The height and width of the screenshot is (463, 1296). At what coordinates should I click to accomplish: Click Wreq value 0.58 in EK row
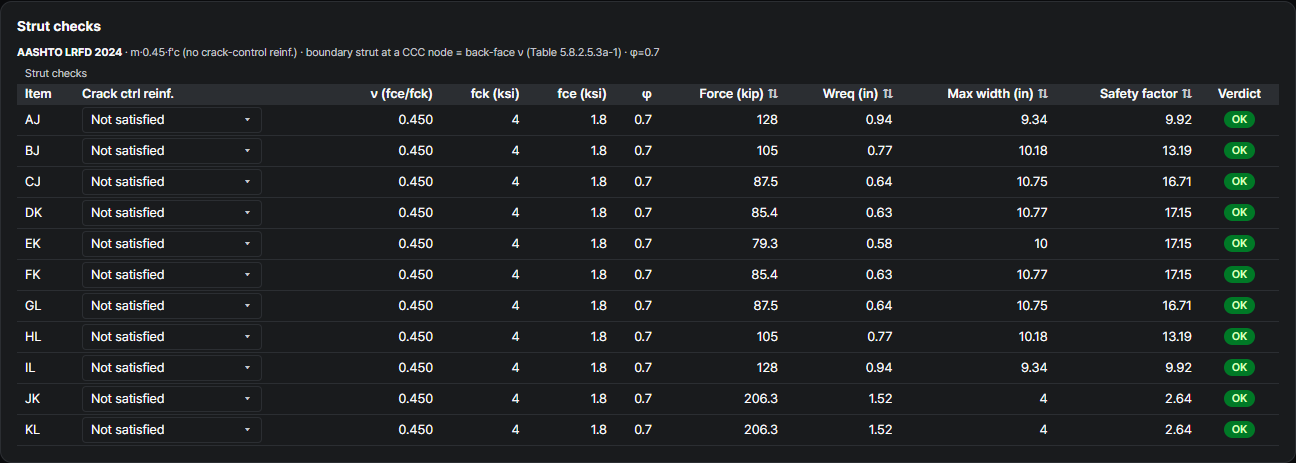click(880, 244)
